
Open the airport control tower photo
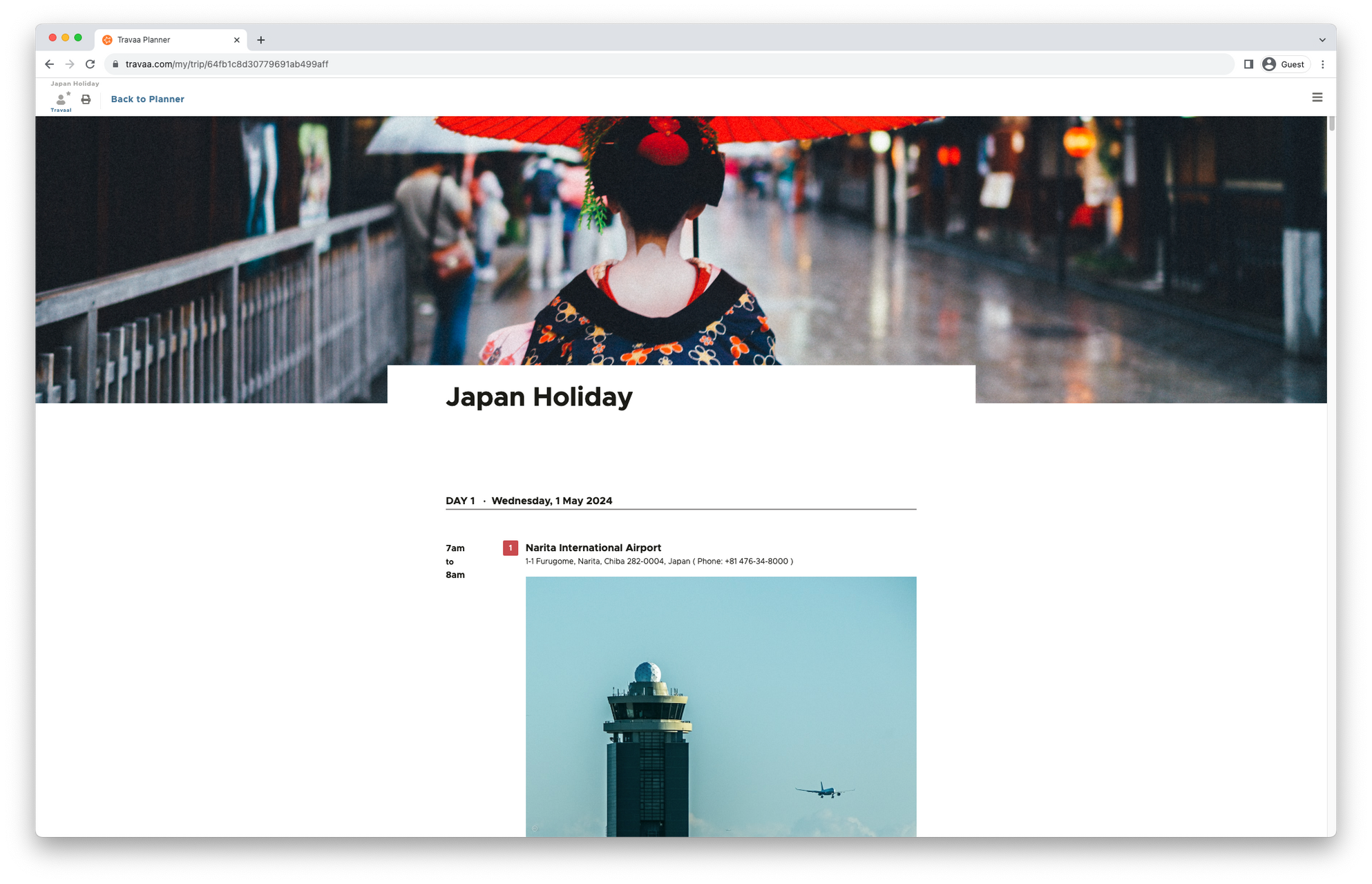721,707
